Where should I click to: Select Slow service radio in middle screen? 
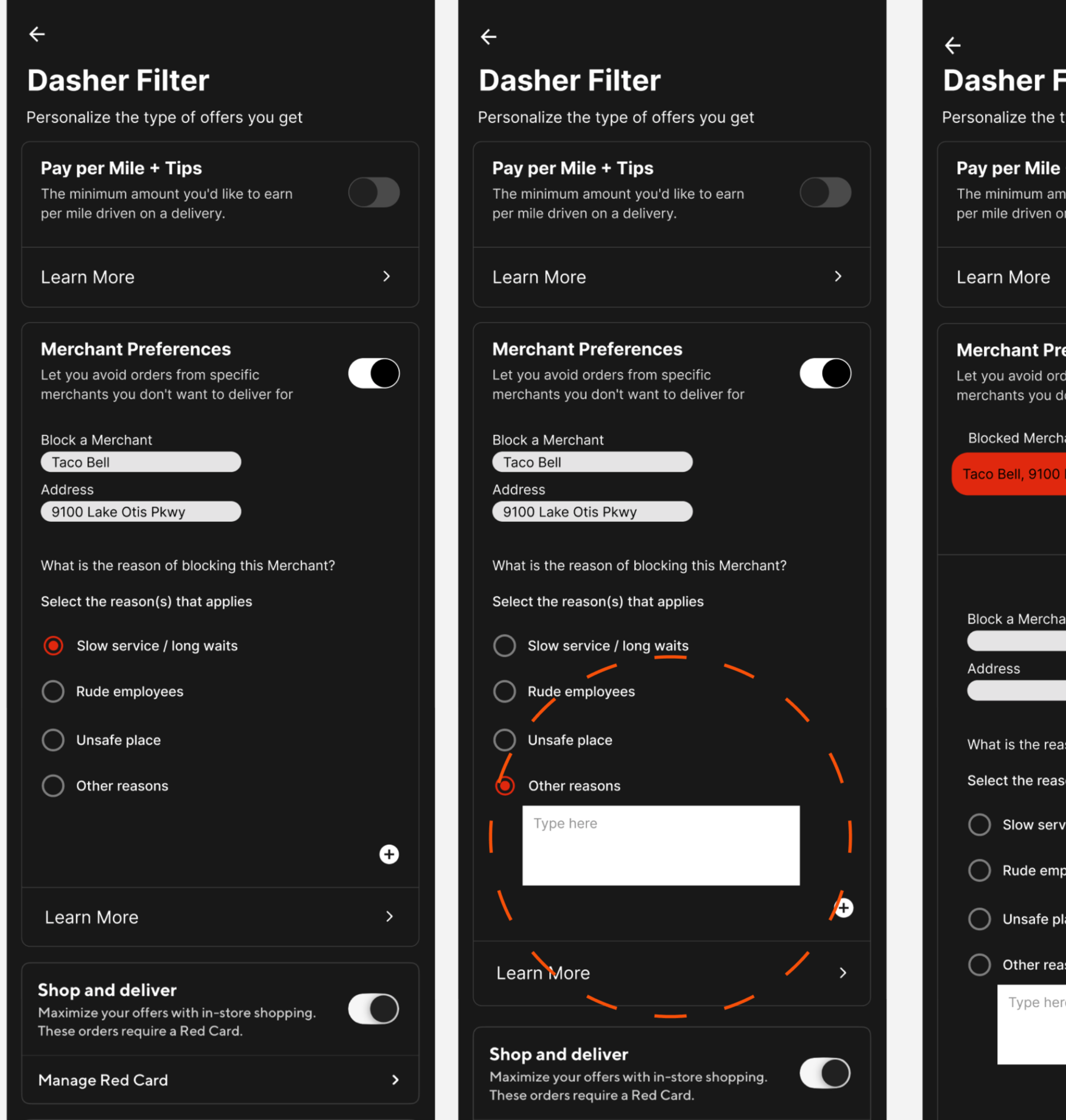(505, 646)
